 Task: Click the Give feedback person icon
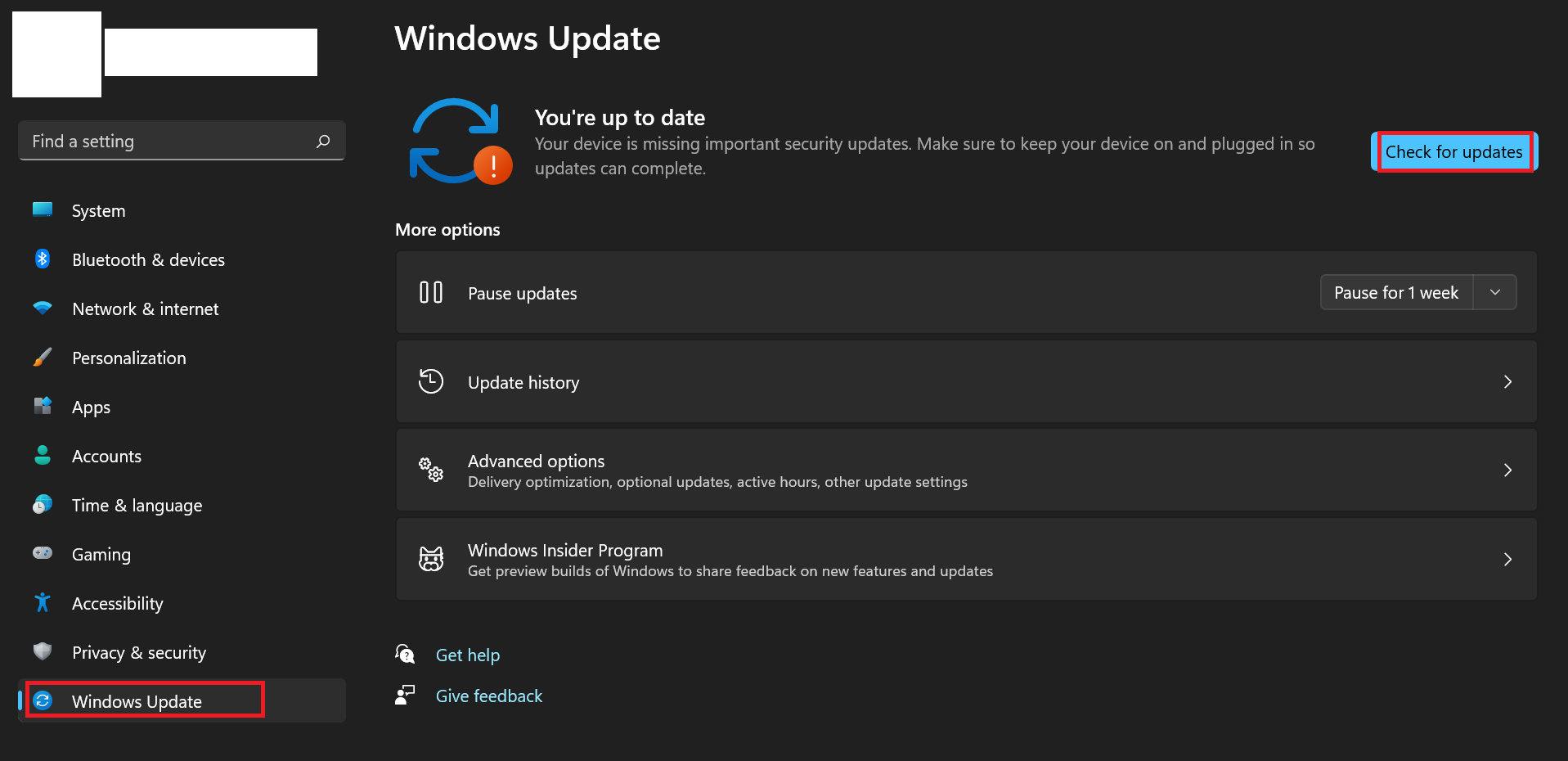pyautogui.click(x=405, y=695)
